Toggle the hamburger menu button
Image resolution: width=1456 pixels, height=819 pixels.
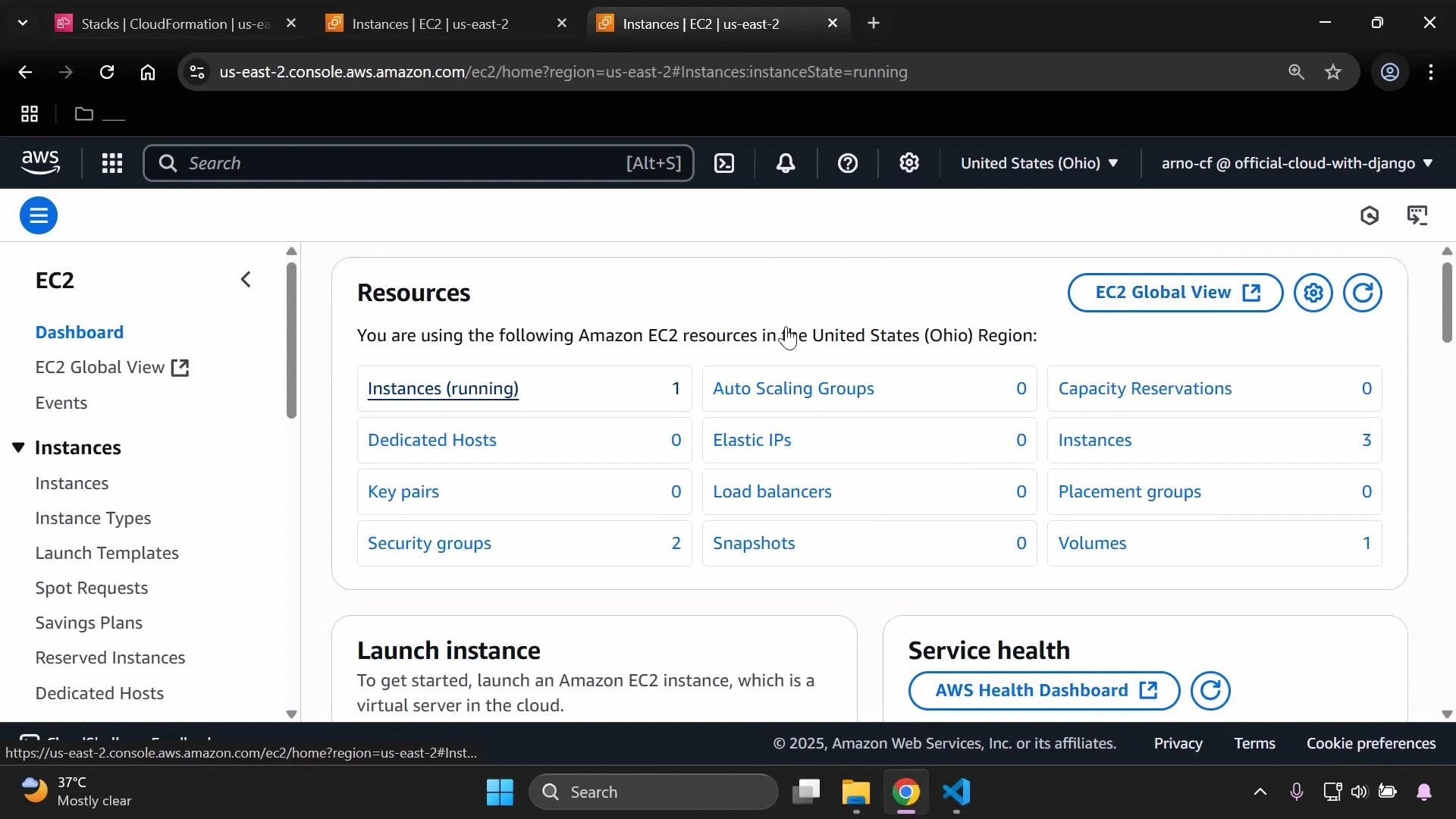tap(38, 215)
